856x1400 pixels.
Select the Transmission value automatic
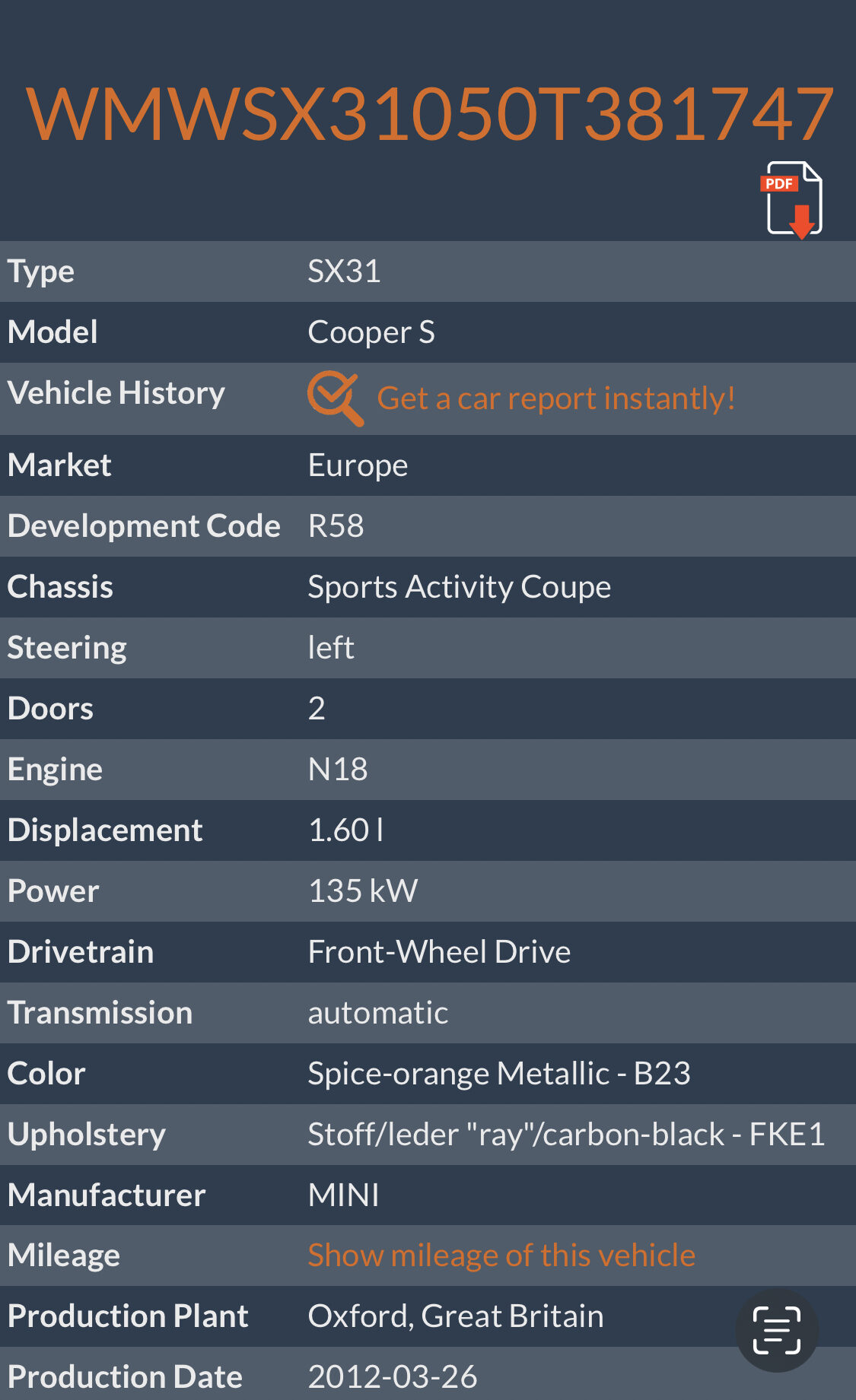(378, 1013)
